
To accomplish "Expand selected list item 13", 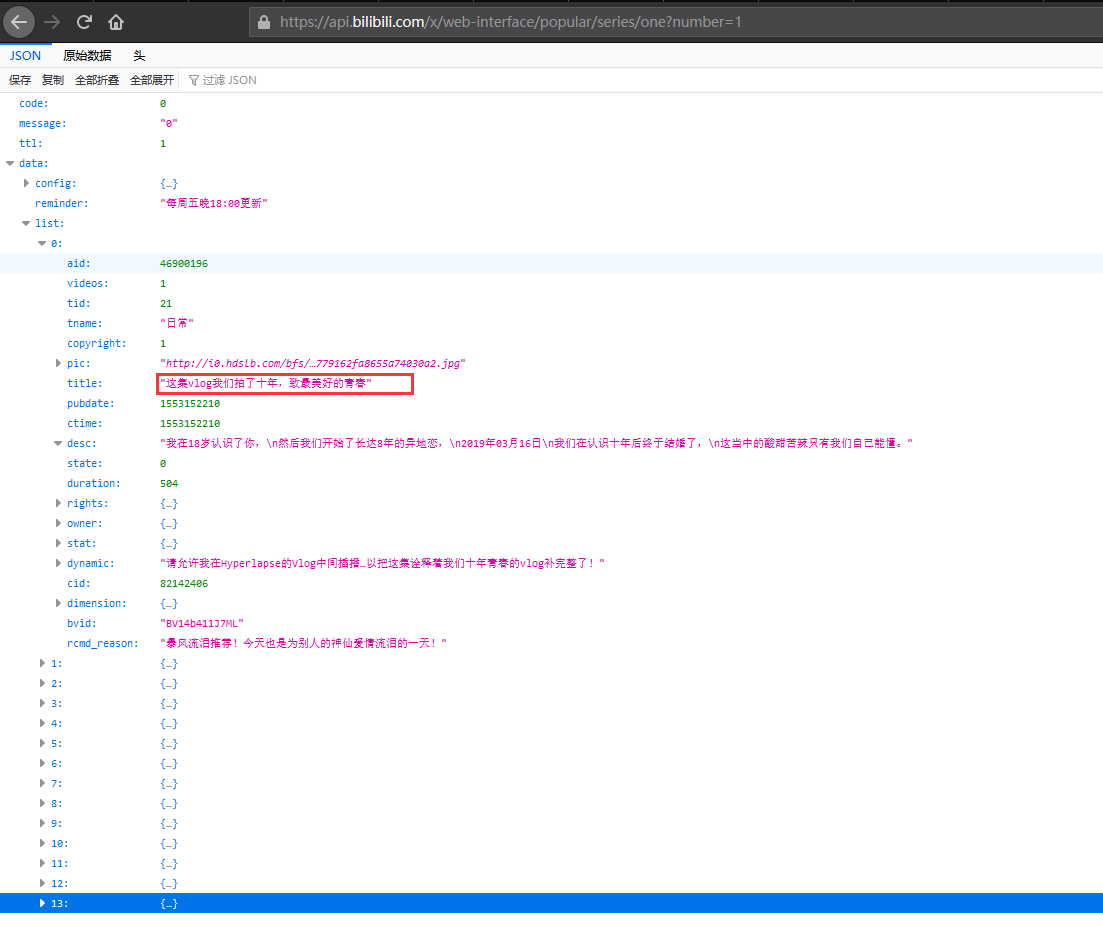I will coord(42,903).
